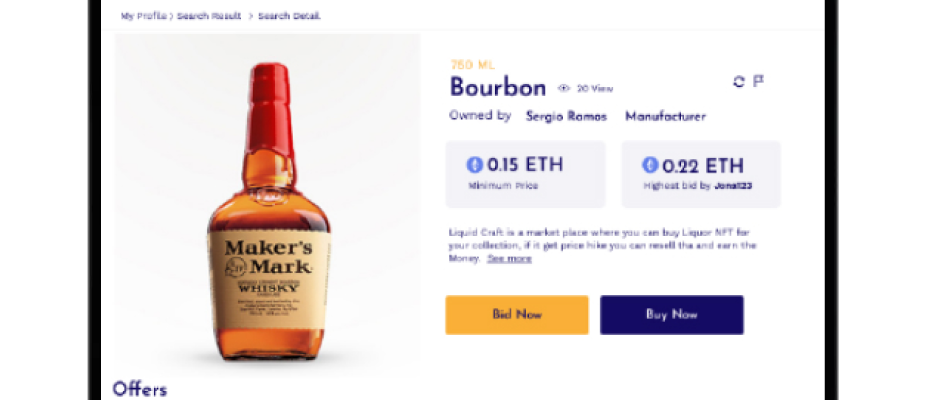Expand description with See more
The height and width of the screenshot is (400, 938).
pos(509,259)
